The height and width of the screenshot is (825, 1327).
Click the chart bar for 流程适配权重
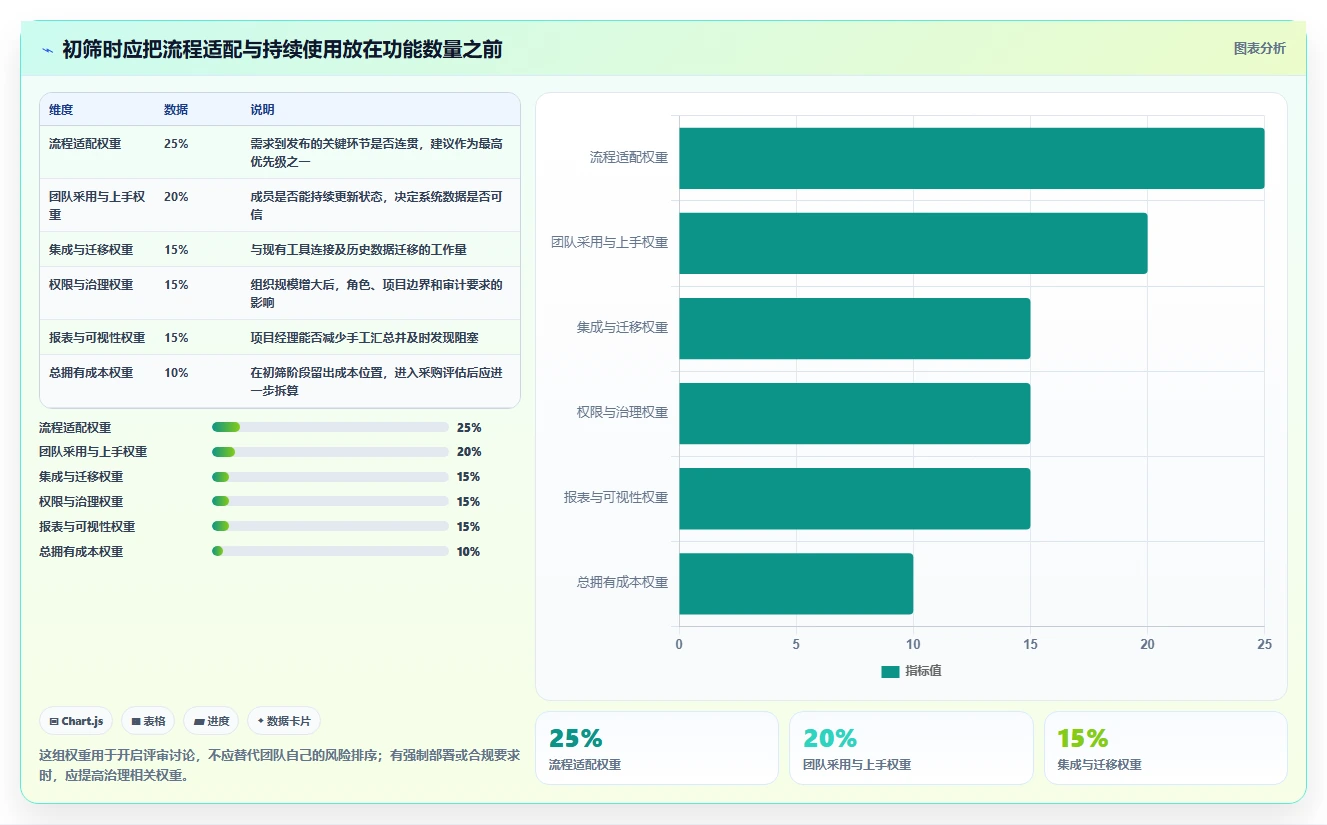pyautogui.click(x=972, y=158)
